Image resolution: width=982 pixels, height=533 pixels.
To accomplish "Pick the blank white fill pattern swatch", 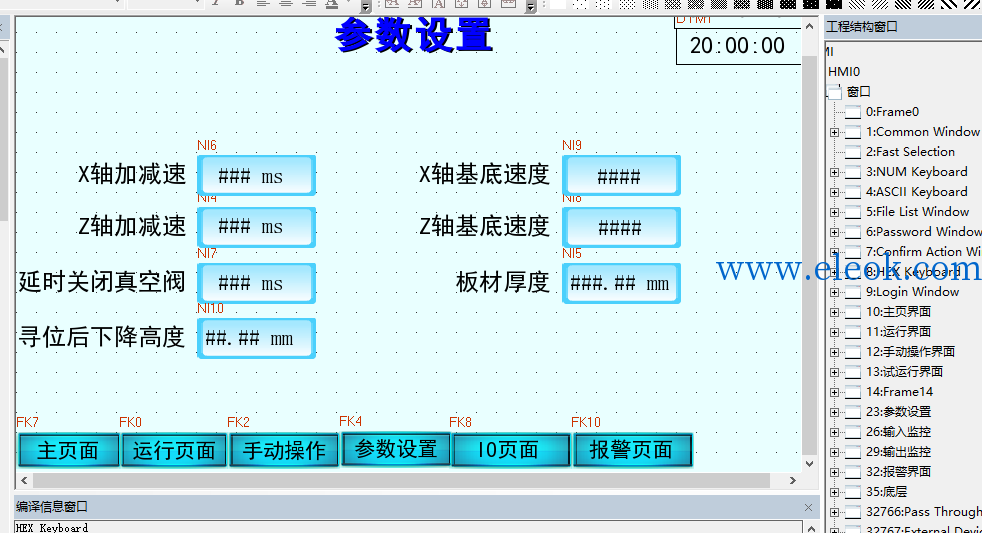I will (557, 4).
